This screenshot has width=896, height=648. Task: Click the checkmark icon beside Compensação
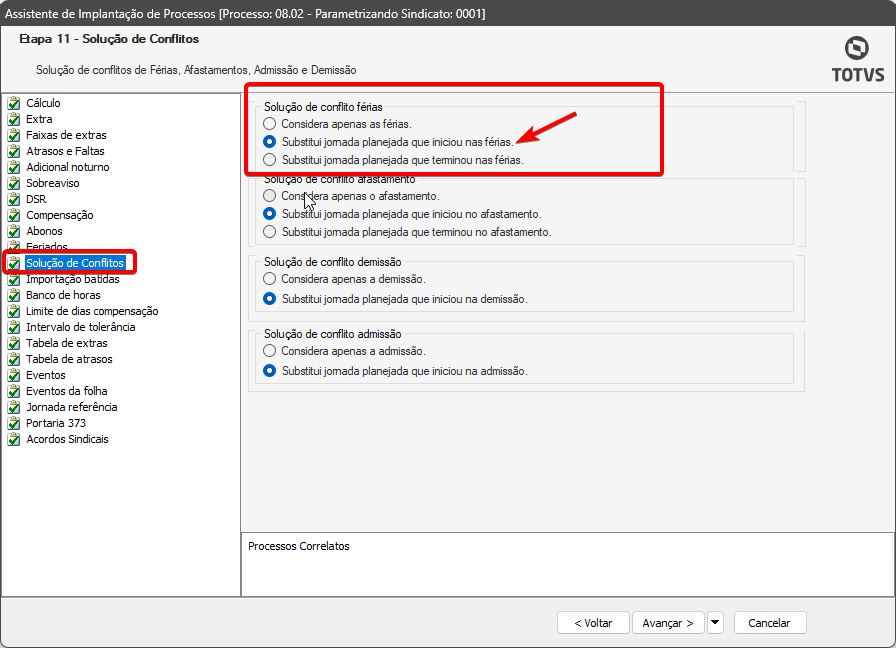click(14, 215)
